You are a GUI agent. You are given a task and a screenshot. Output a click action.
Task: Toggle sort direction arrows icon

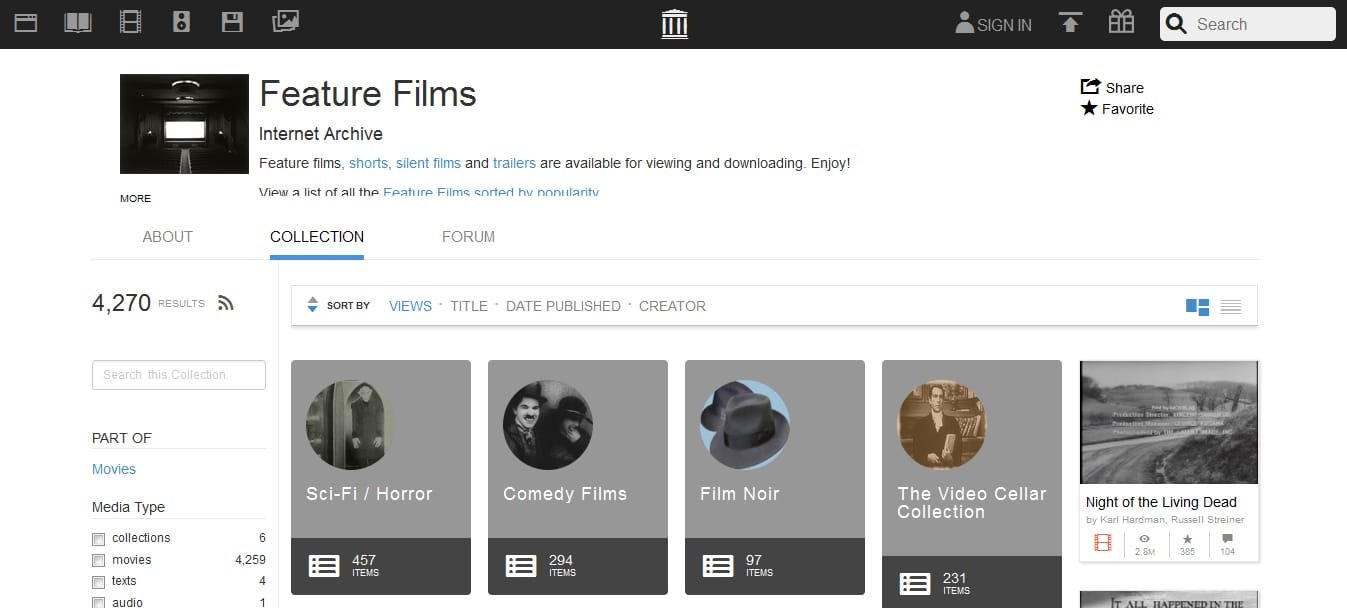[x=312, y=305]
